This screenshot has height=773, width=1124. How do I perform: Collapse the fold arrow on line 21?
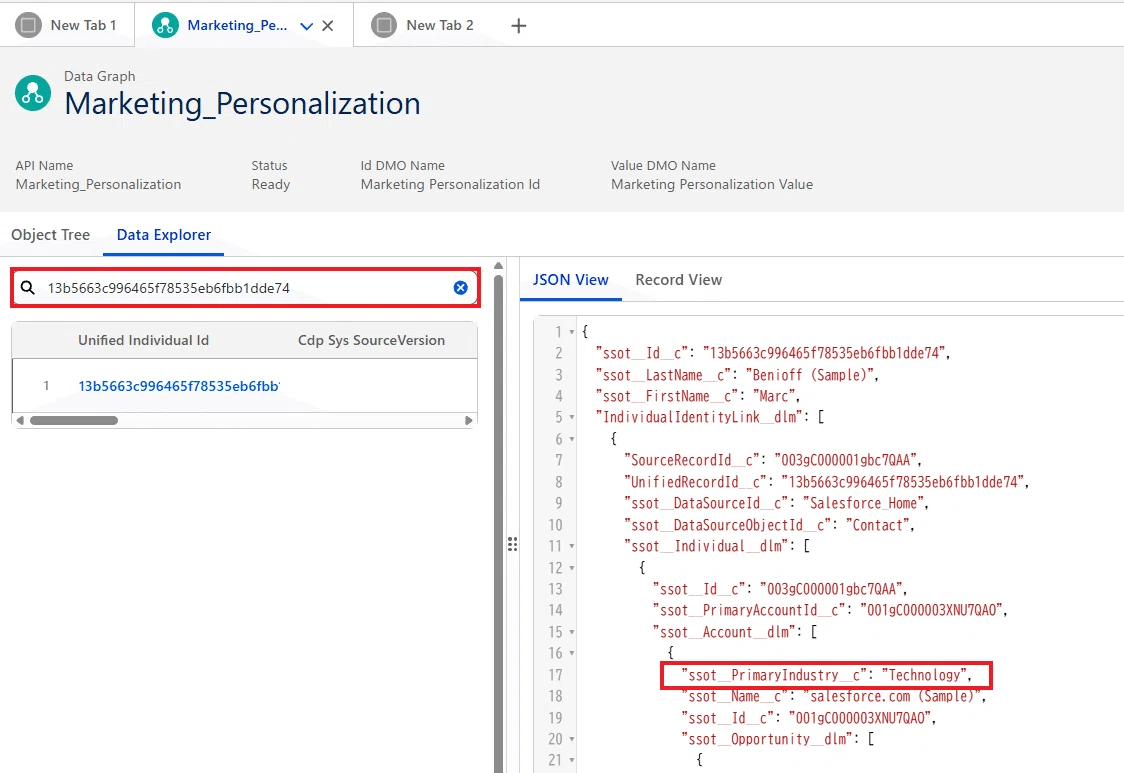point(571,760)
